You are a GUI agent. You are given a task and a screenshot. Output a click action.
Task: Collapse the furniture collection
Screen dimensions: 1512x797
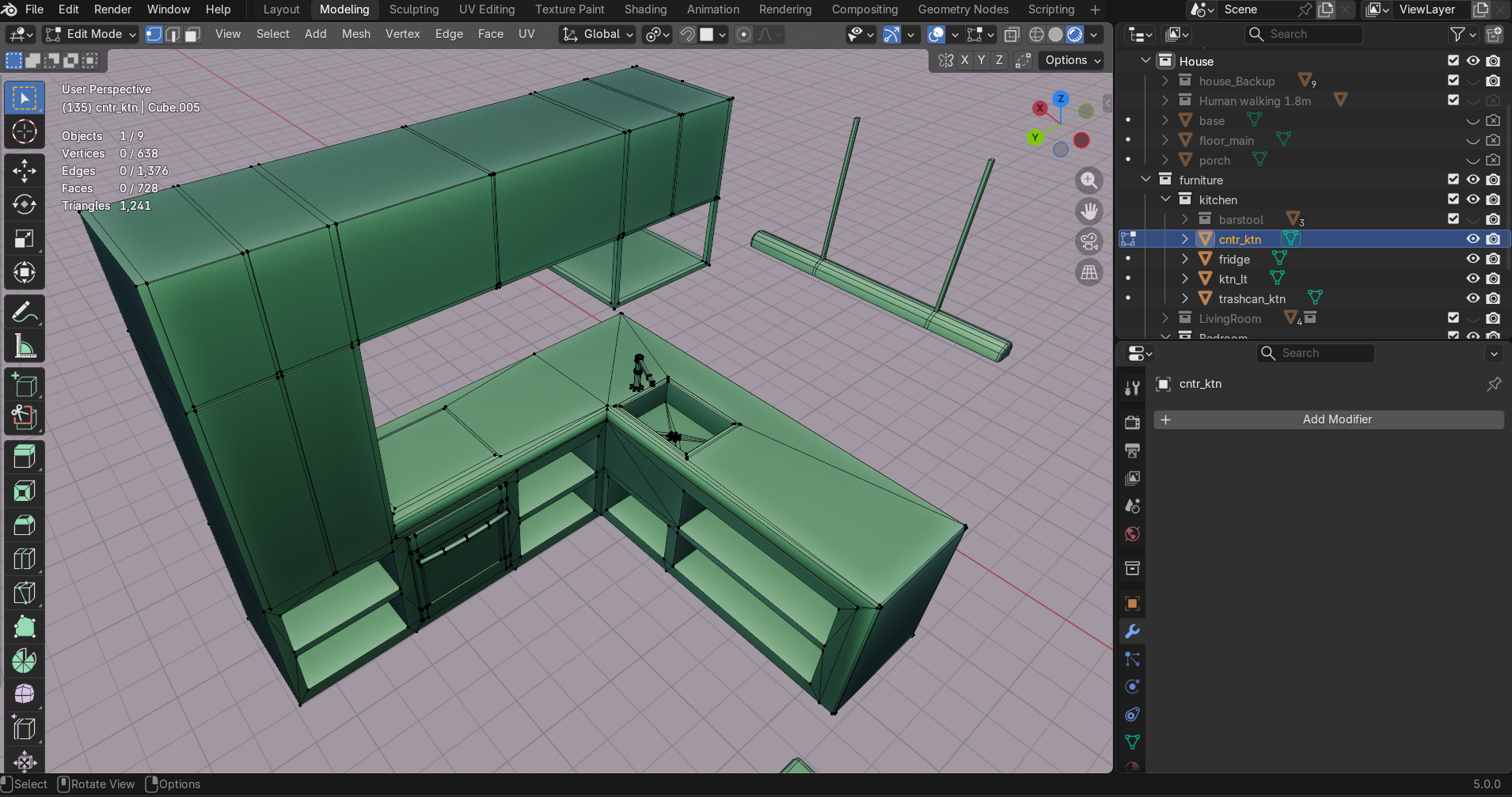tap(1145, 180)
